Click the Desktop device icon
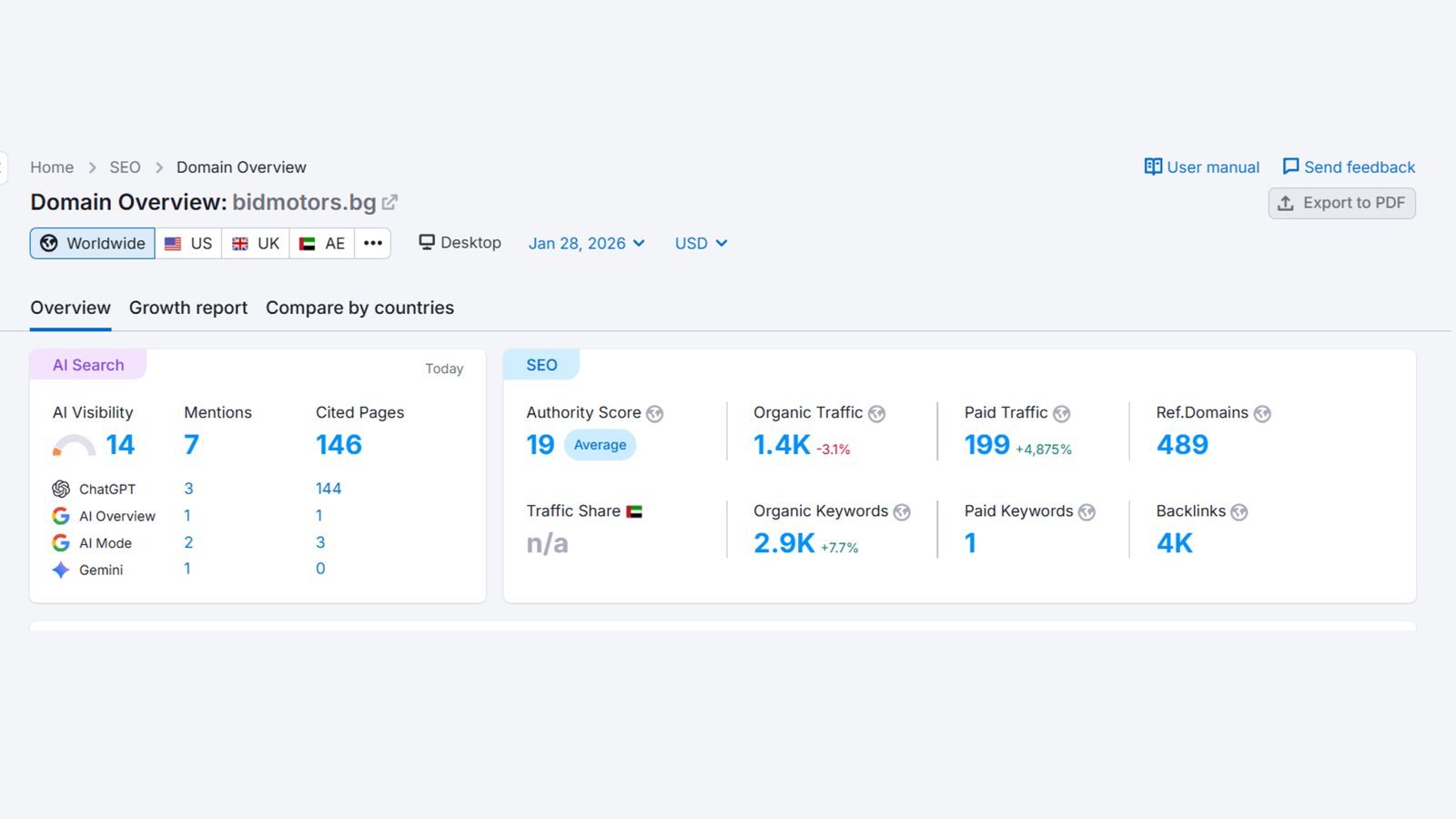Screen dimensions: 1456x819 tap(425, 242)
